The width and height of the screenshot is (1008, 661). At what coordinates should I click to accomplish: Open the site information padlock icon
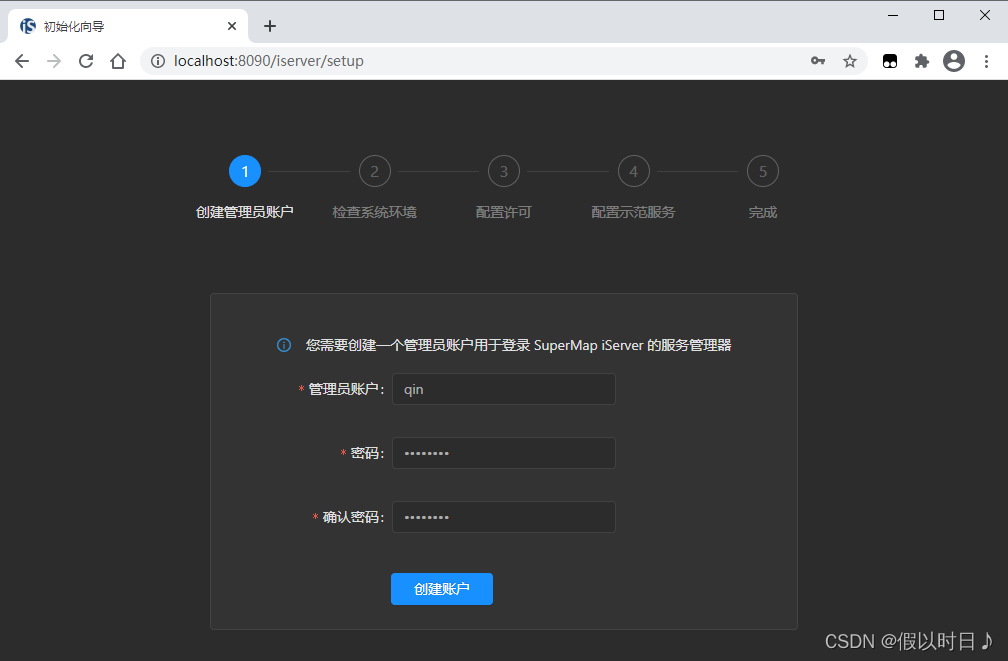(x=158, y=61)
